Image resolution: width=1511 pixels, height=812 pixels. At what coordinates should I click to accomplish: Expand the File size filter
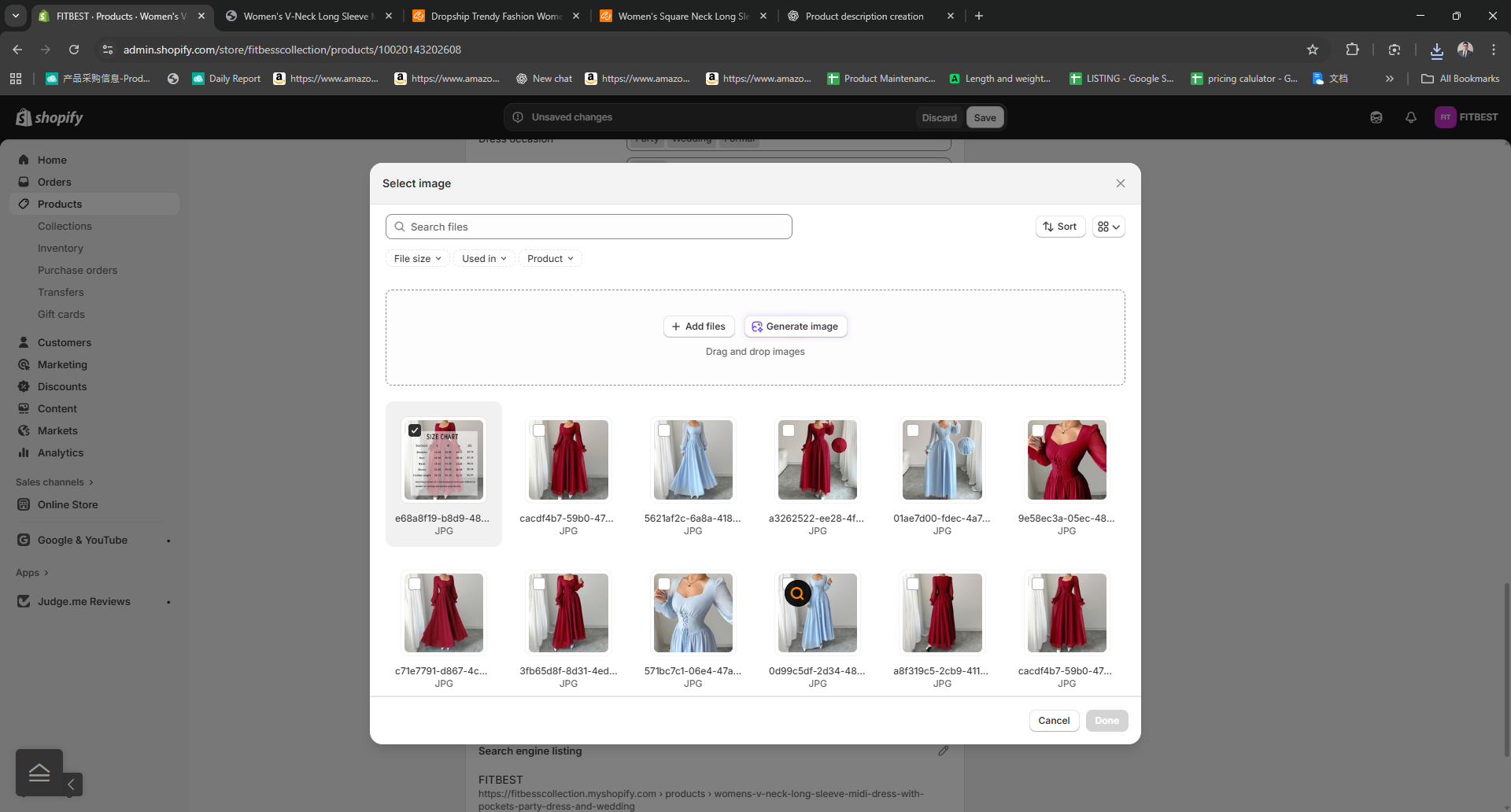(417, 259)
